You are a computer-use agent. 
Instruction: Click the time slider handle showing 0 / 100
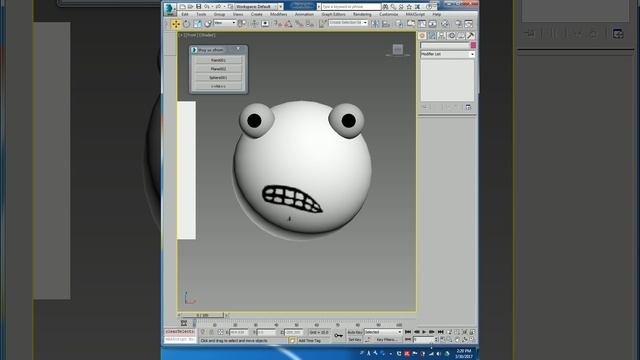(x=202, y=315)
